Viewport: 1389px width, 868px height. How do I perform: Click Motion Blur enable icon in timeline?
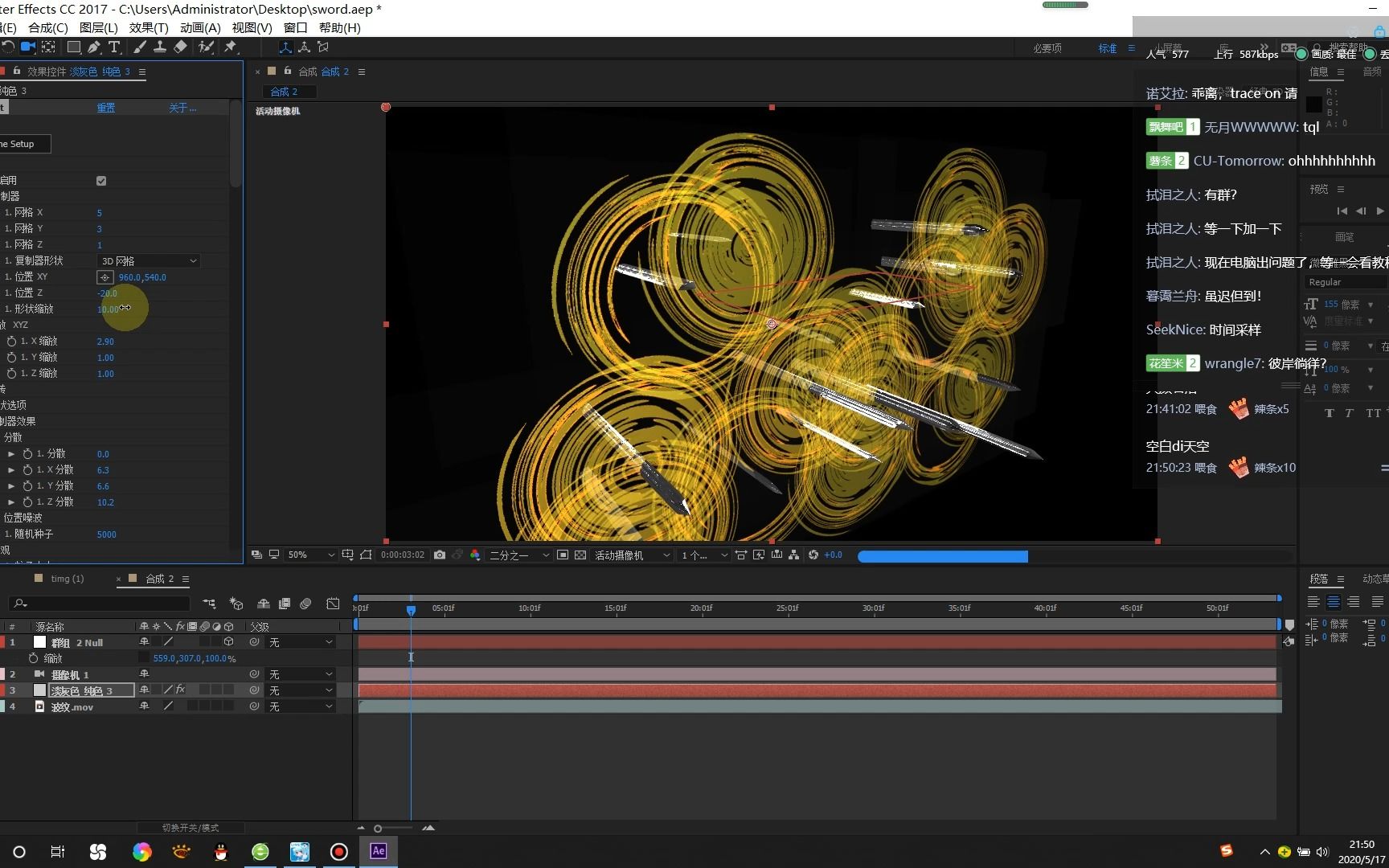[305, 604]
